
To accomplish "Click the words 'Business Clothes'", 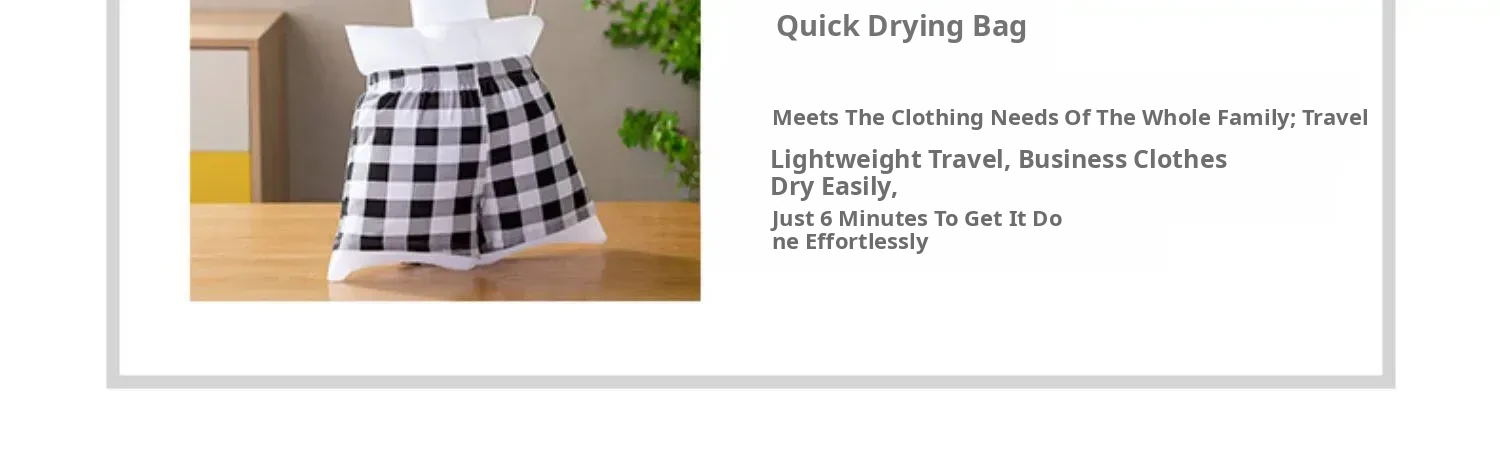I will coord(1122,159).
